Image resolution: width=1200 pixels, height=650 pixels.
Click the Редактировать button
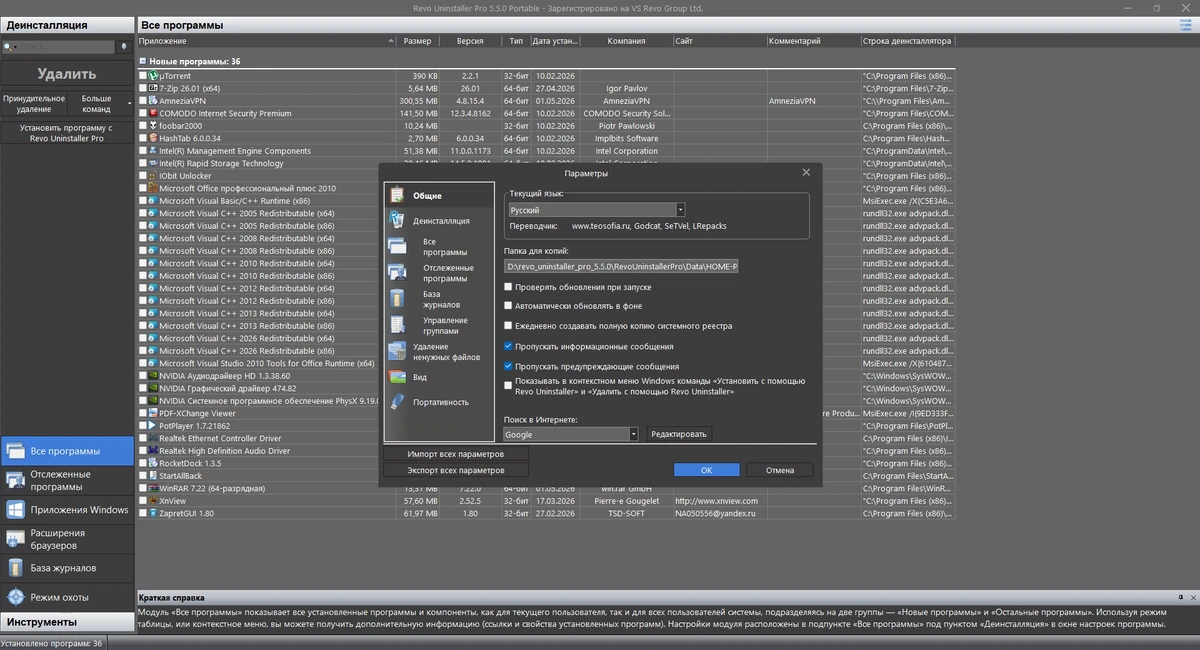click(x=679, y=434)
